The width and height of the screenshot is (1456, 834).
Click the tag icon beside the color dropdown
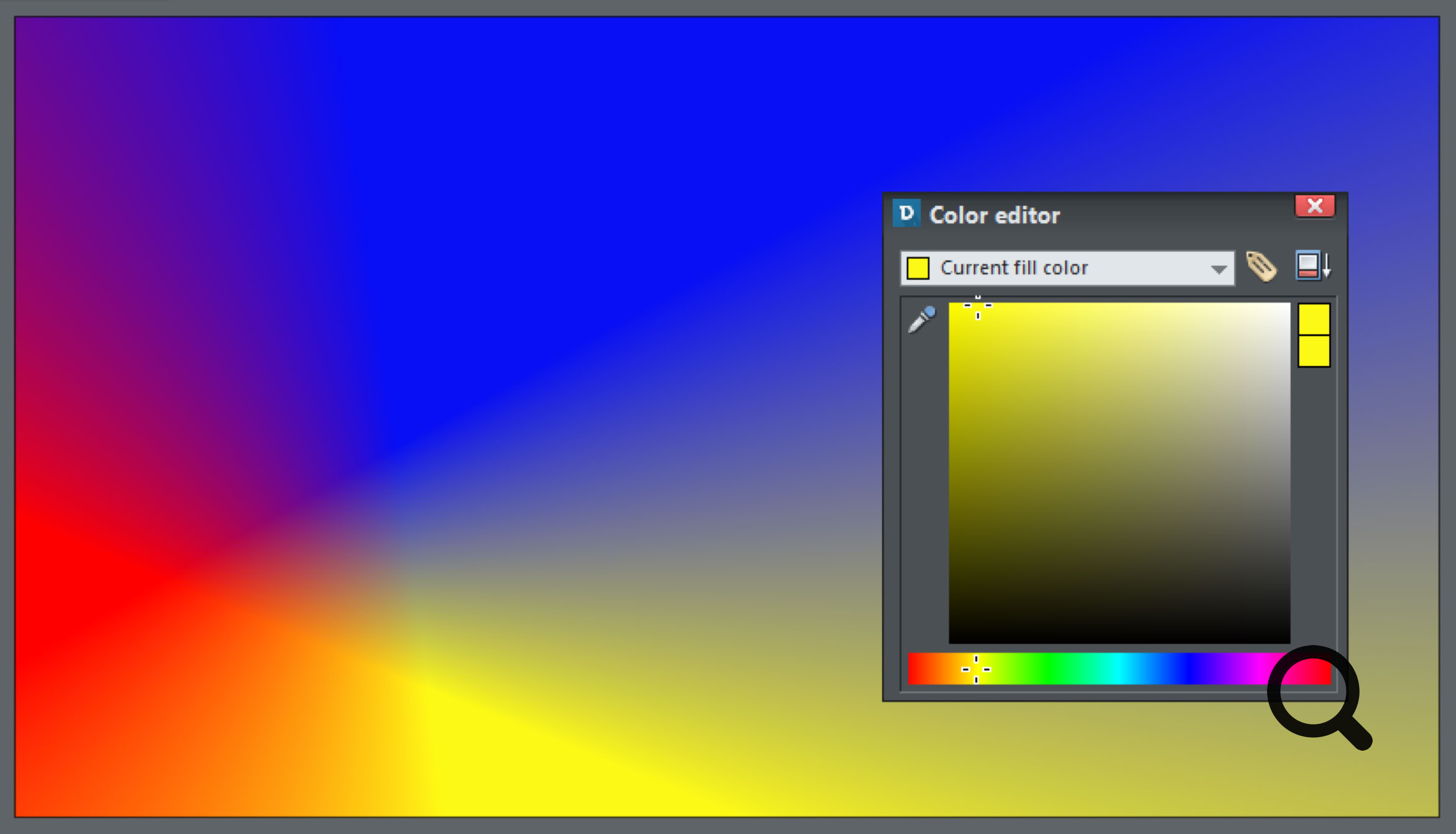point(1260,267)
